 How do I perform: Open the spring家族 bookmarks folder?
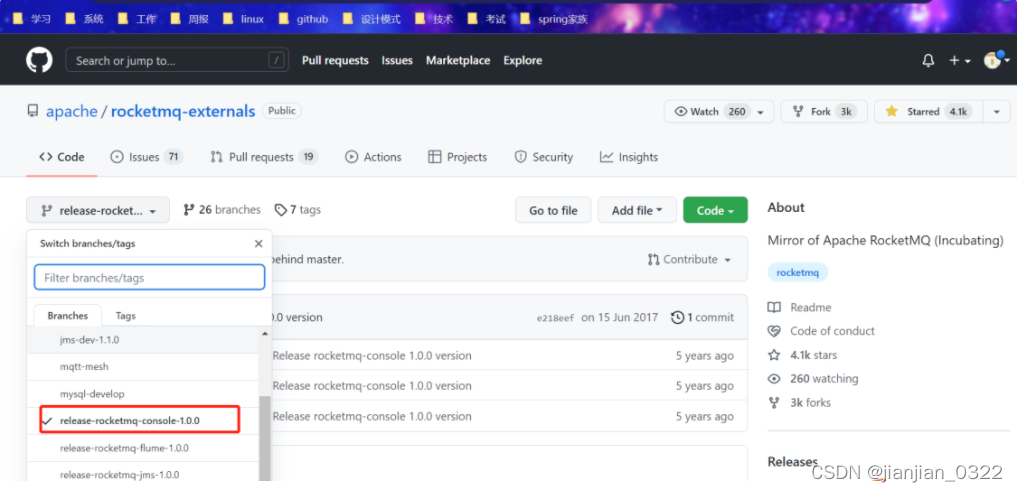[554, 19]
